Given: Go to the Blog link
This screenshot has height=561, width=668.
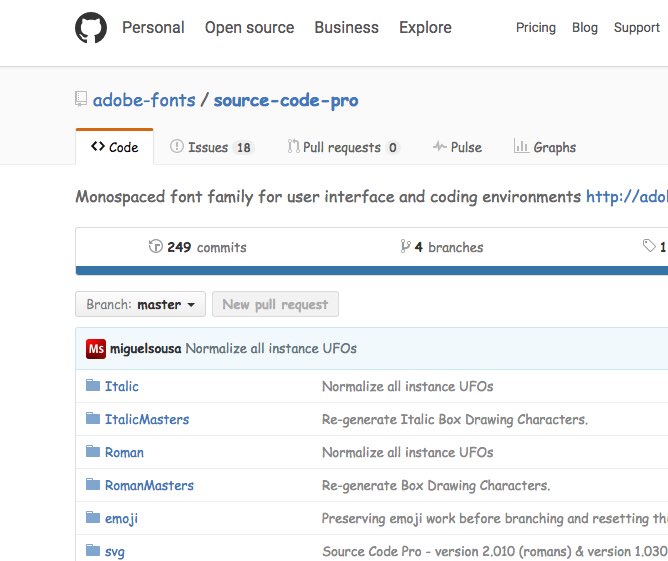Looking at the screenshot, I should (584, 28).
